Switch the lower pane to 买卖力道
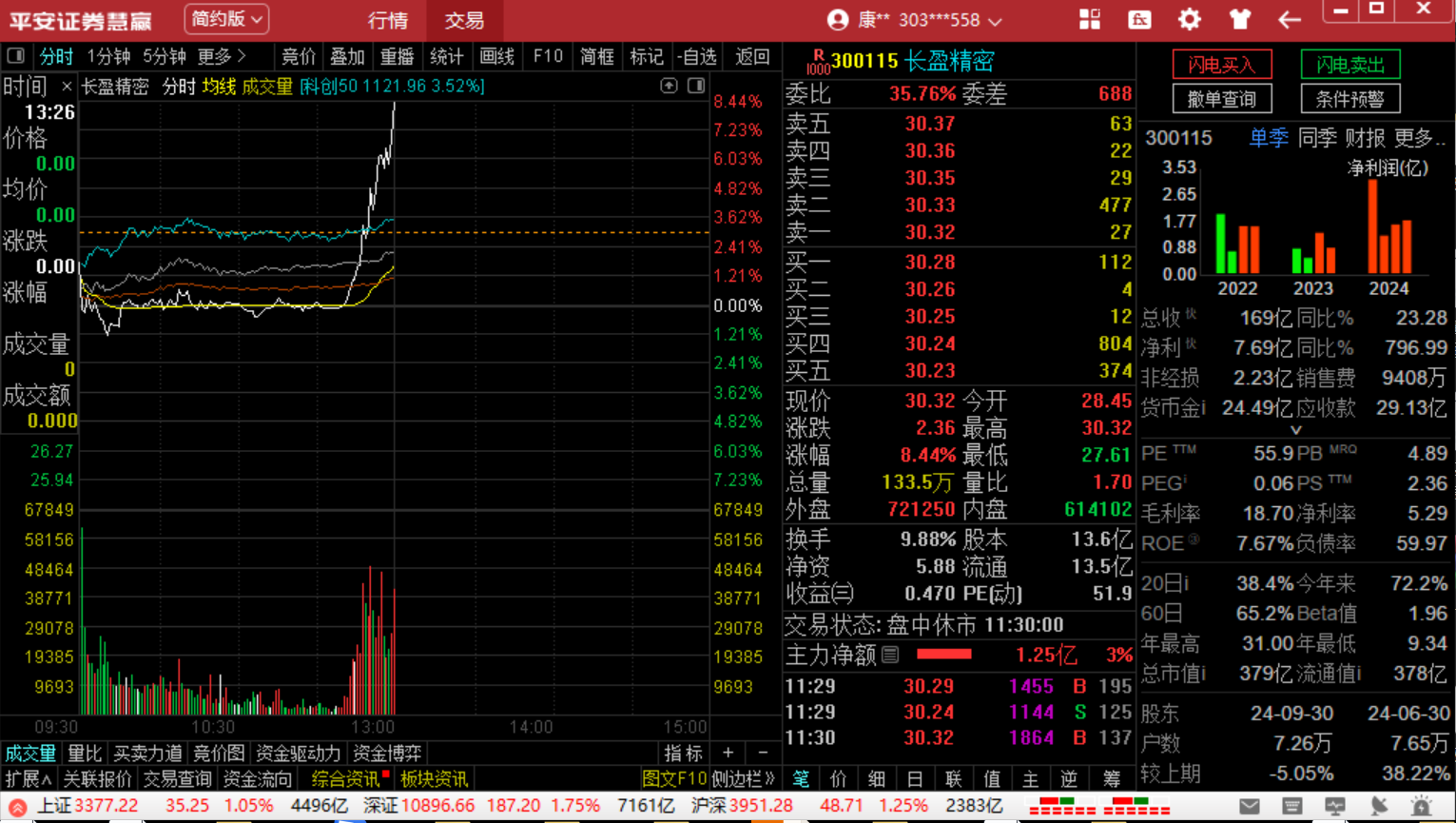Screen dimensions: 1456x823 147,754
